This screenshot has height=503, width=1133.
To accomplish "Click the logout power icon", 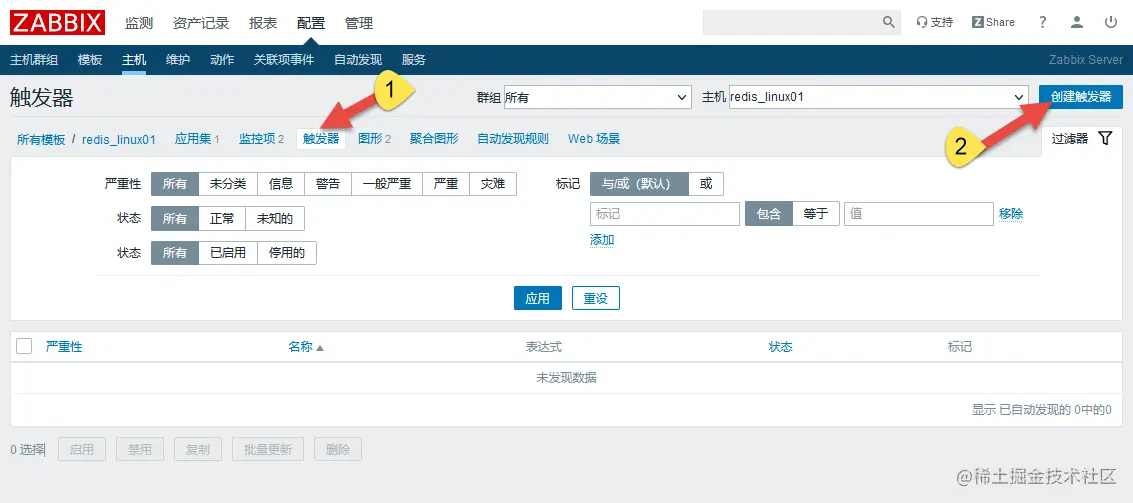I will coord(1111,22).
